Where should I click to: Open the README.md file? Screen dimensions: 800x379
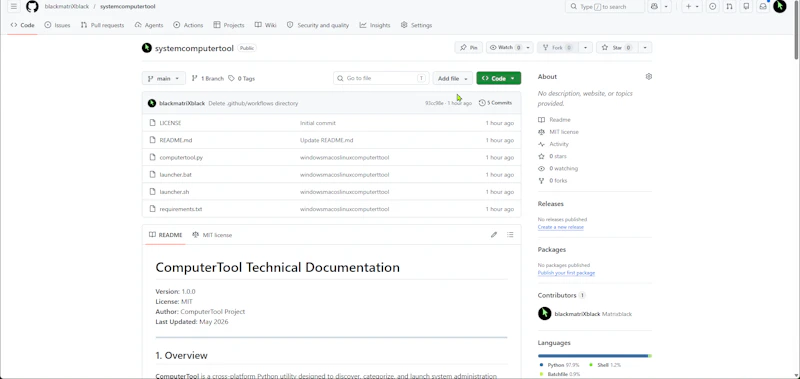(176, 140)
